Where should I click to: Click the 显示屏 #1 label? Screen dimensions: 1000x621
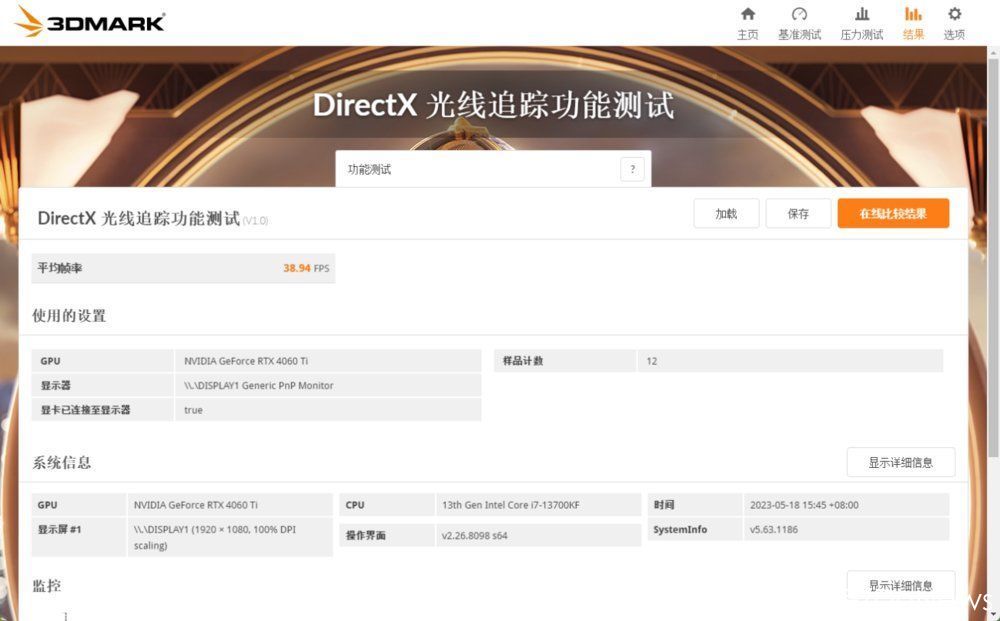coord(59,529)
